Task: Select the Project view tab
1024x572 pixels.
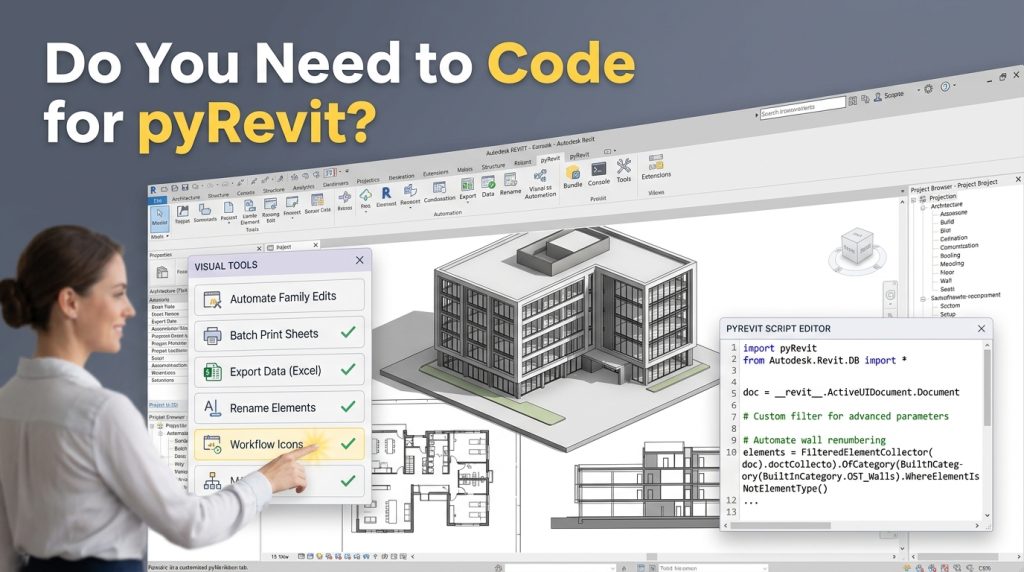Action: pos(293,246)
